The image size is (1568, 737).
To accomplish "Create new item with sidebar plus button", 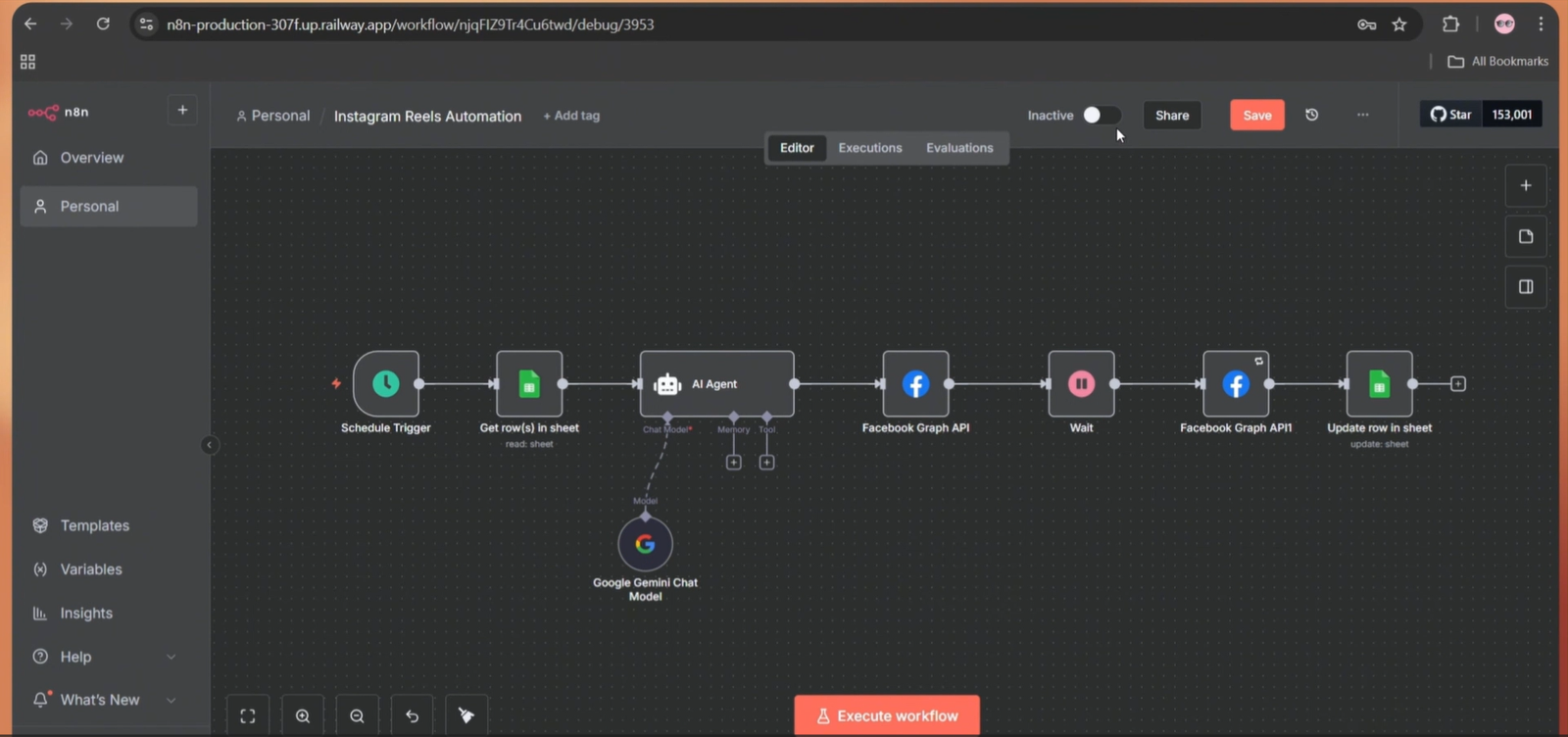I will click(182, 110).
